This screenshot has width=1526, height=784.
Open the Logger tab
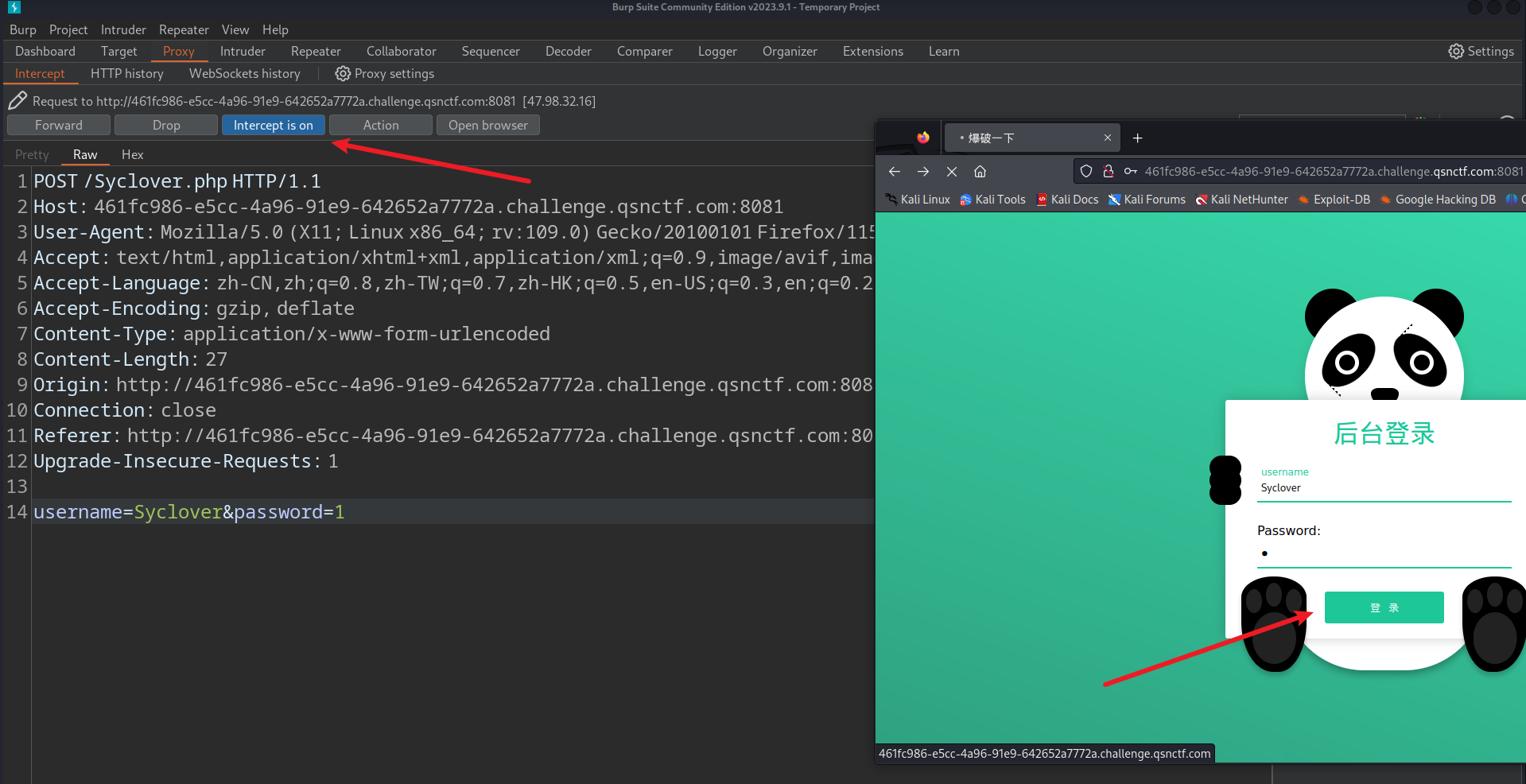coord(717,51)
